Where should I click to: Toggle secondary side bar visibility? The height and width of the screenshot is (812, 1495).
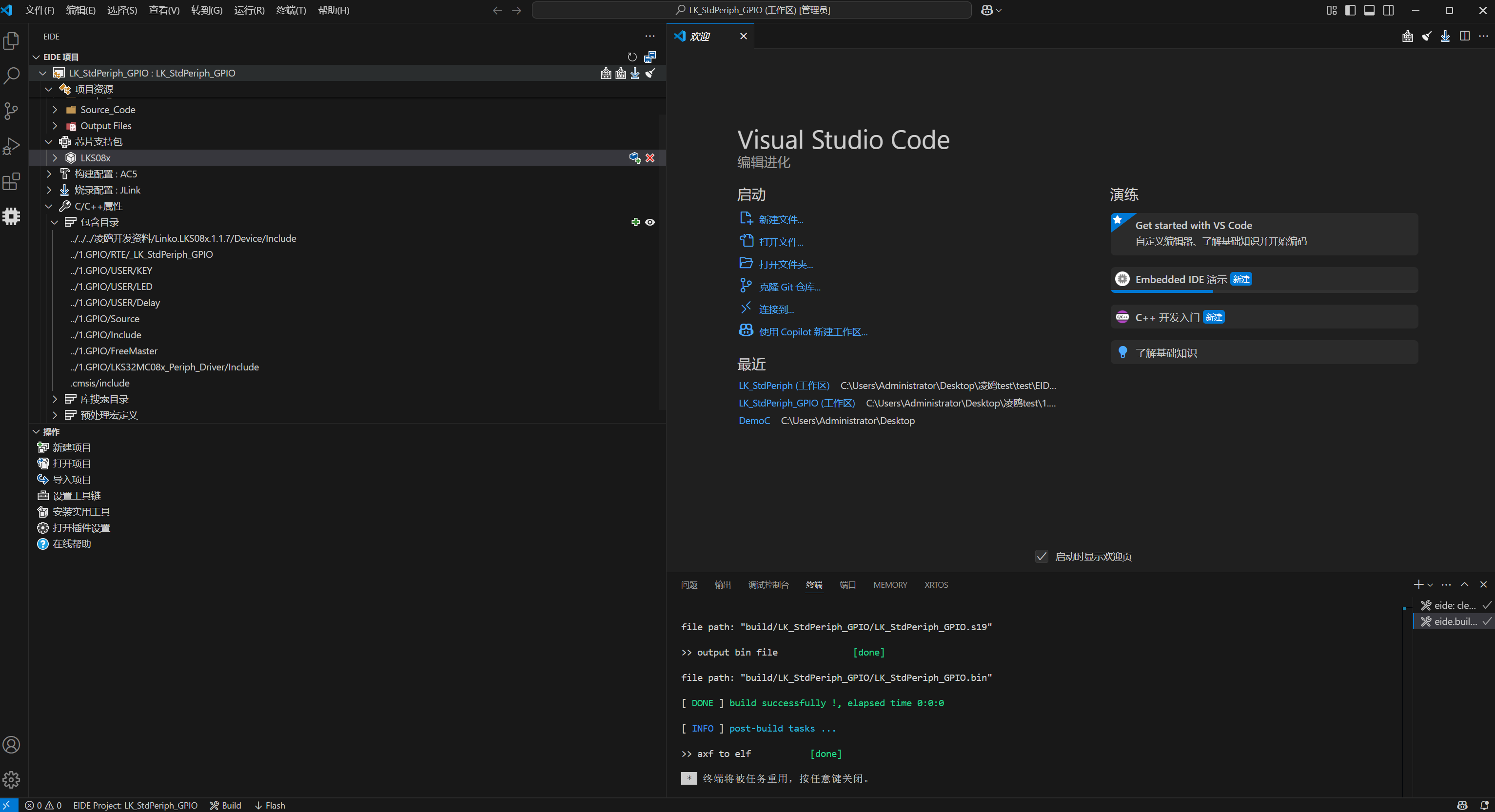click(x=1388, y=10)
